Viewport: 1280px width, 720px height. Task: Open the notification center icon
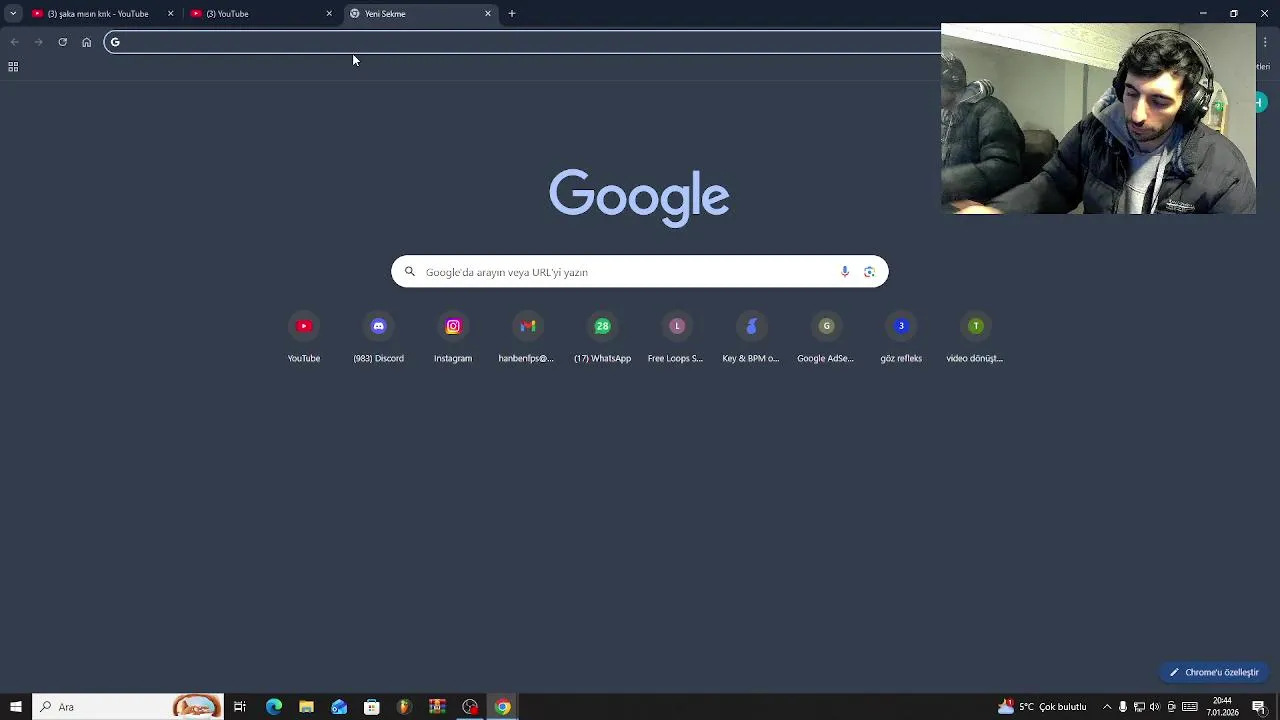click(1259, 707)
